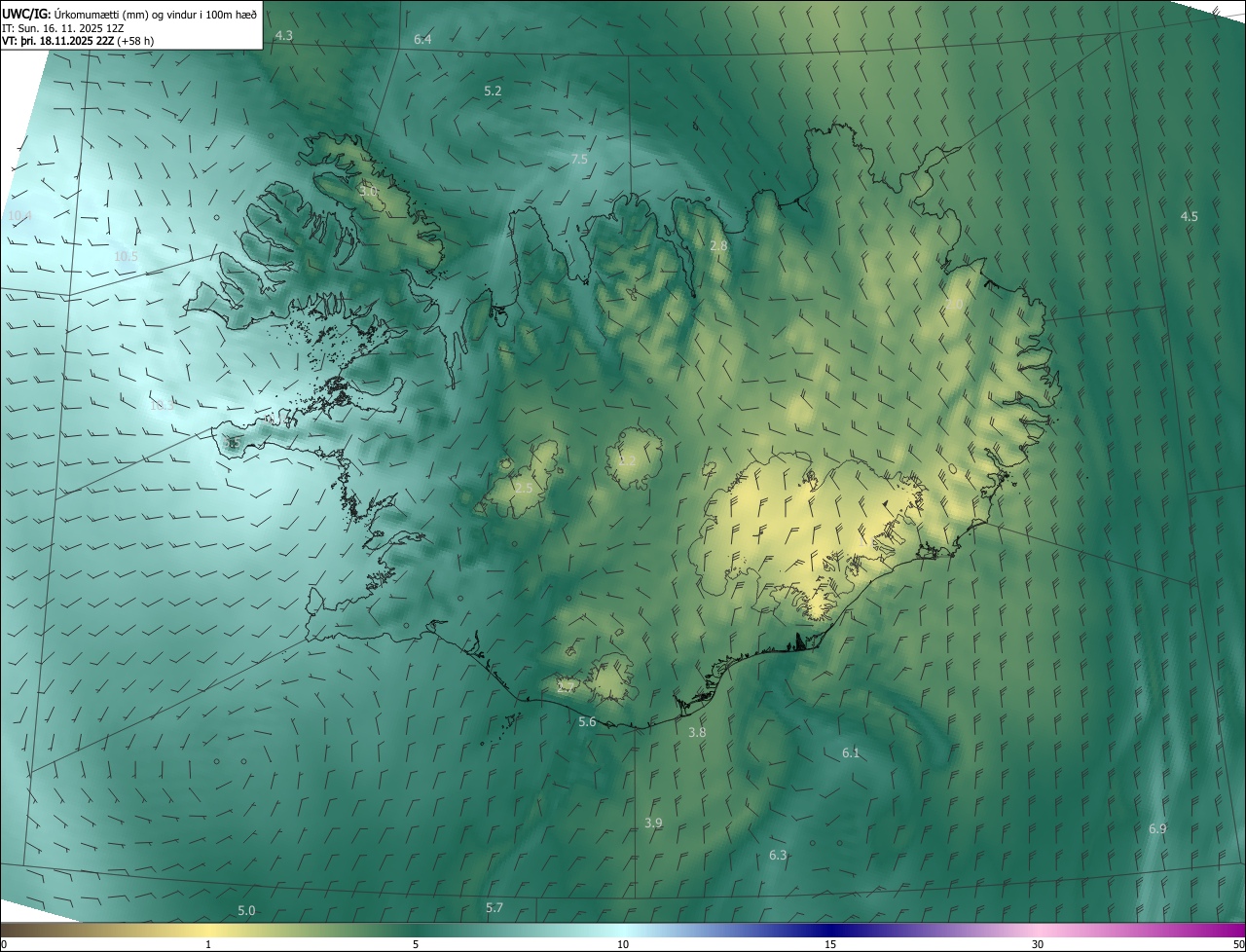
Task: Click the precipitation value 5.2 on the map
Action: [x=493, y=91]
